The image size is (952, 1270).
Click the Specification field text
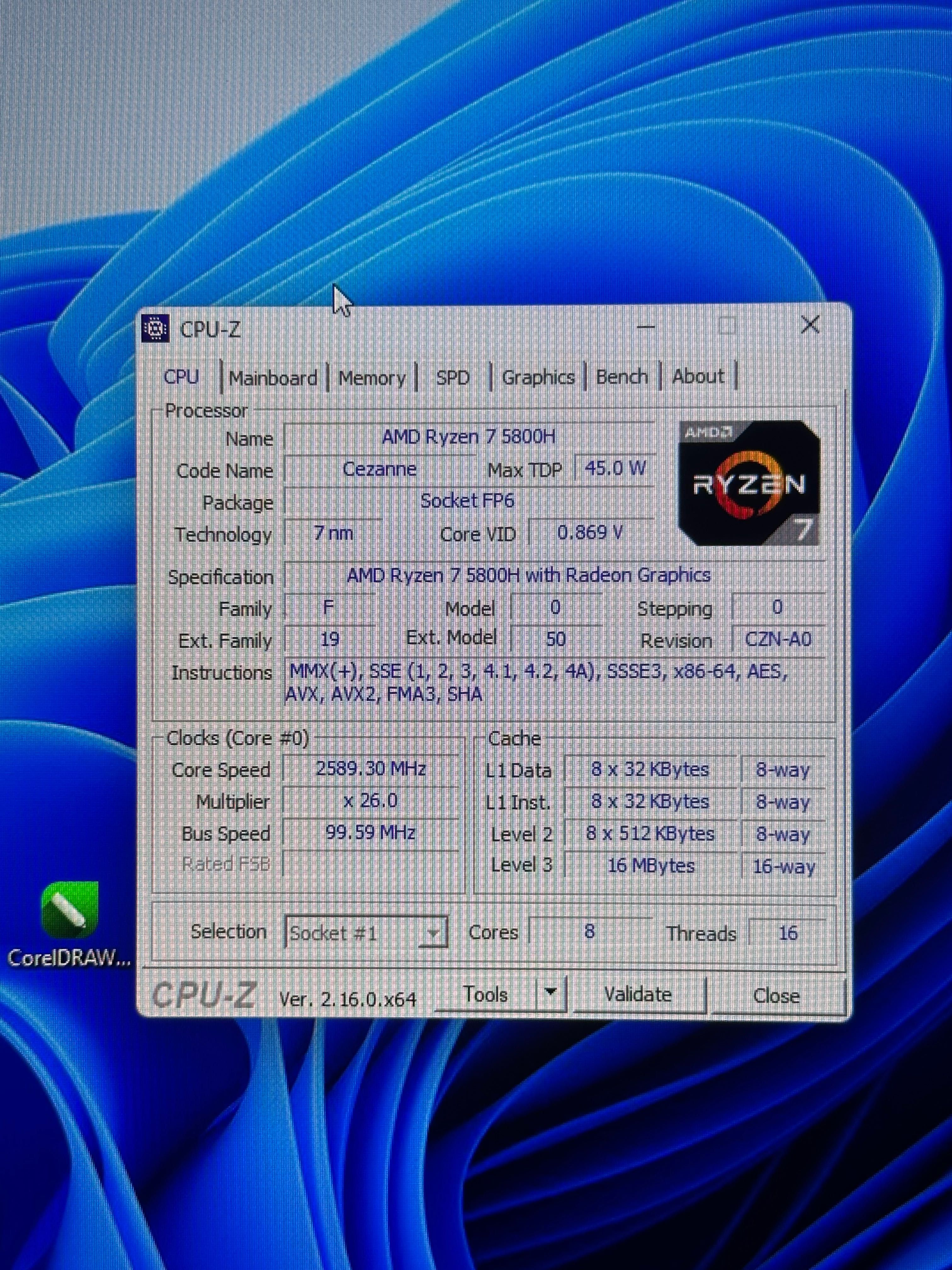click(x=529, y=575)
